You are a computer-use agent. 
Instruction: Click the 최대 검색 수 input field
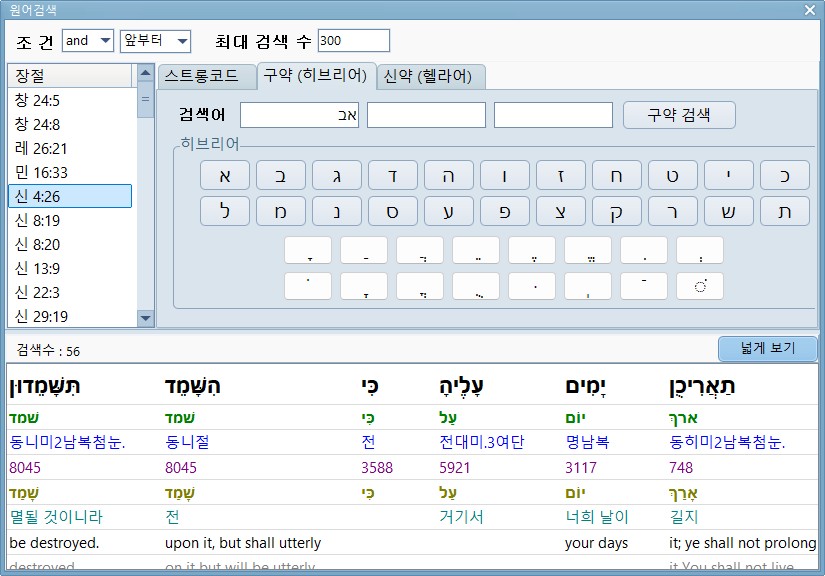[x=353, y=41]
